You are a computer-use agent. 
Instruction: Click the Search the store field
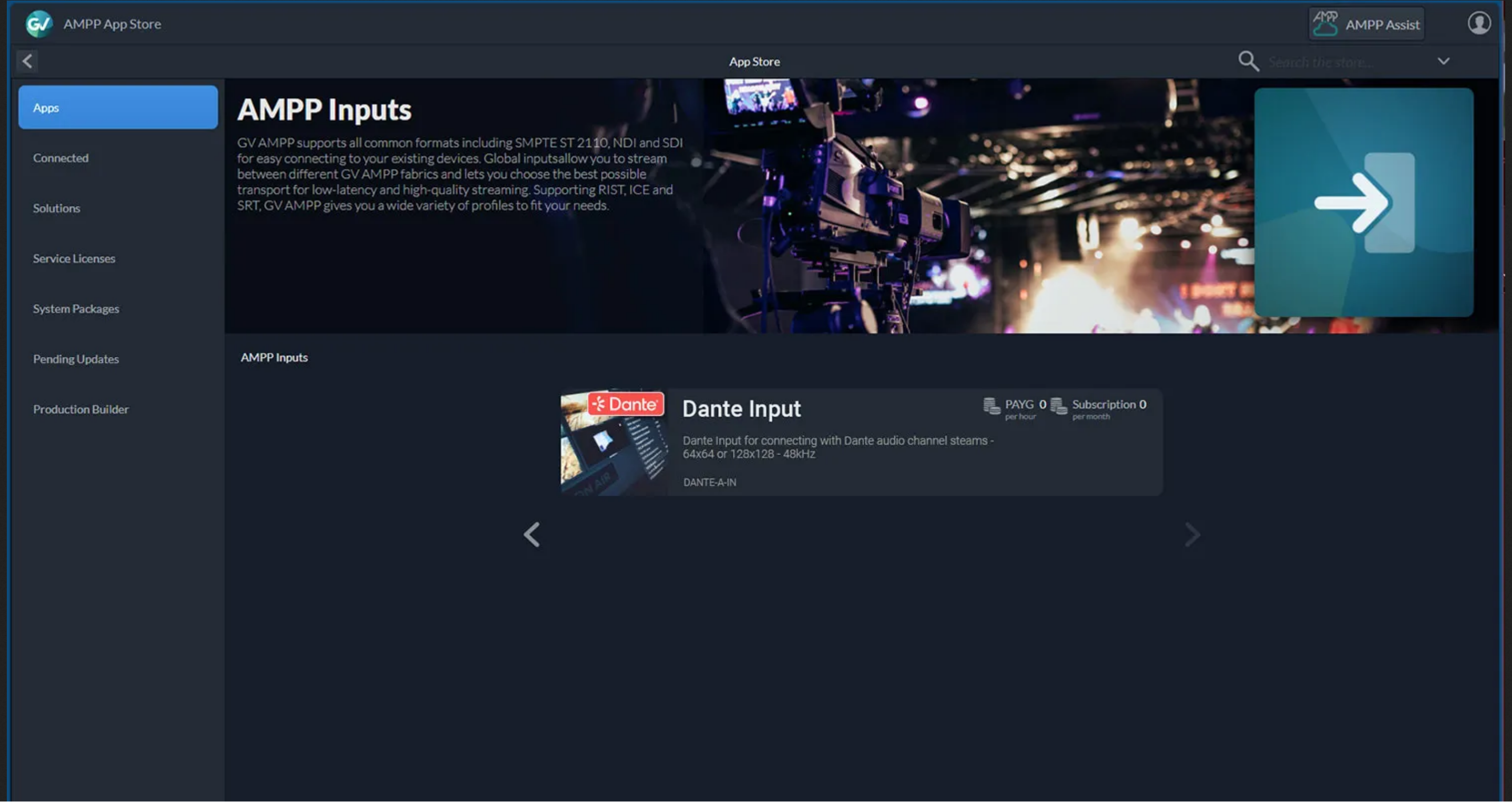(1344, 61)
